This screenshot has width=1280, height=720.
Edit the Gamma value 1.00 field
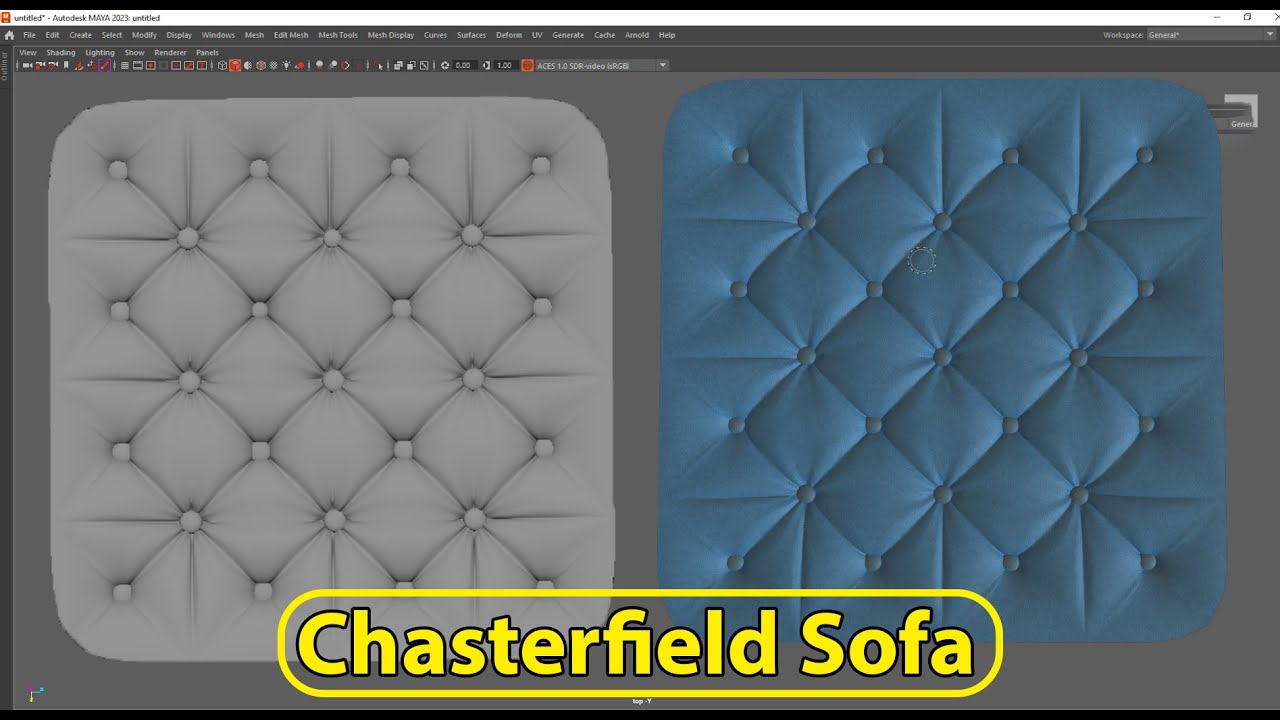pos(505,65)
